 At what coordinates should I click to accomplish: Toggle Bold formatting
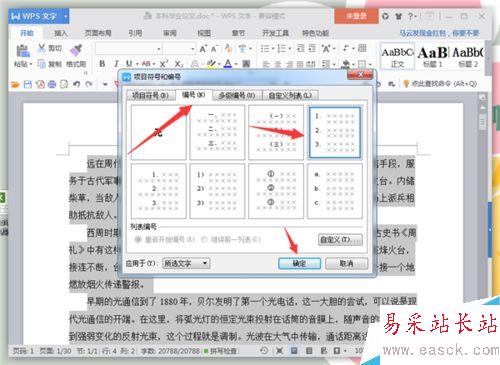pos(102,63)
